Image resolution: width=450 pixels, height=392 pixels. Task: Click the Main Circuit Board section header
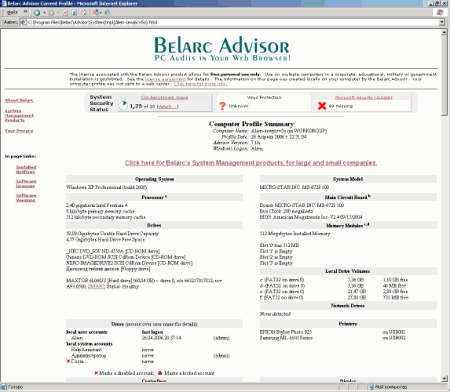[348, 197]
